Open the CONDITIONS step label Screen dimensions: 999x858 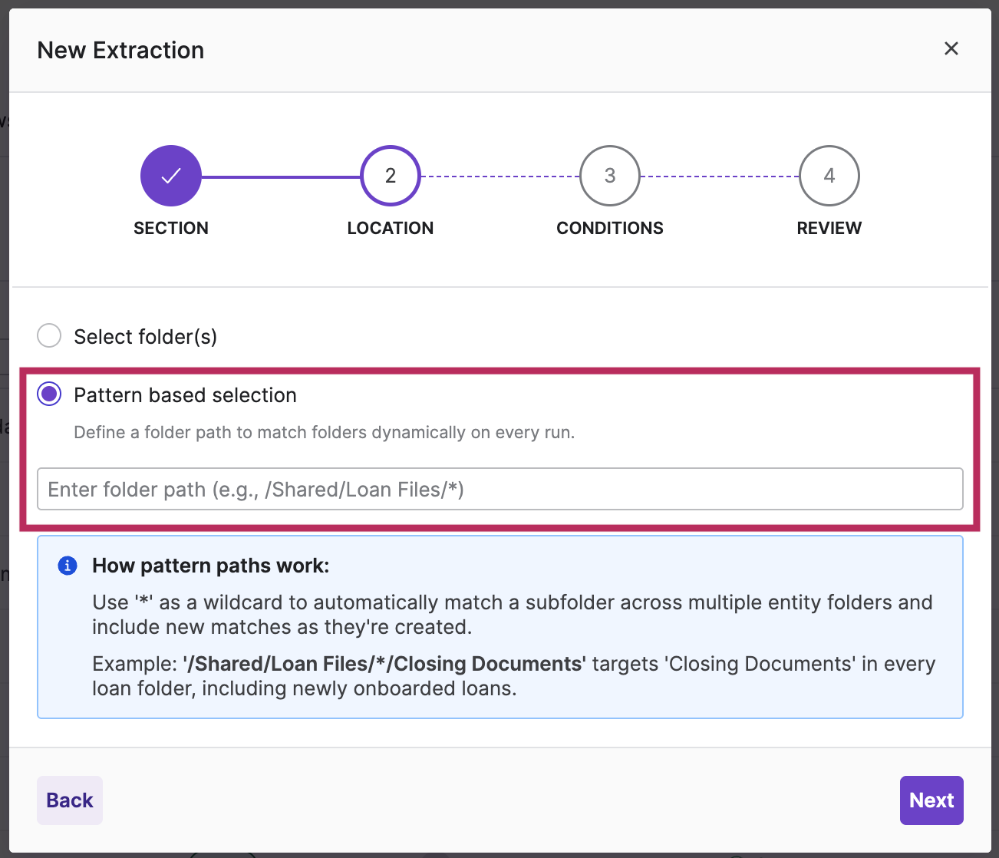[610, 228]
